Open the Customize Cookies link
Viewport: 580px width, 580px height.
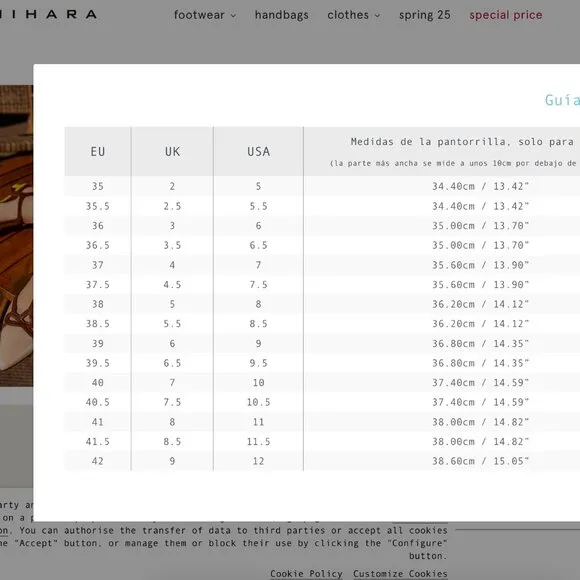(x=400, y=573)
